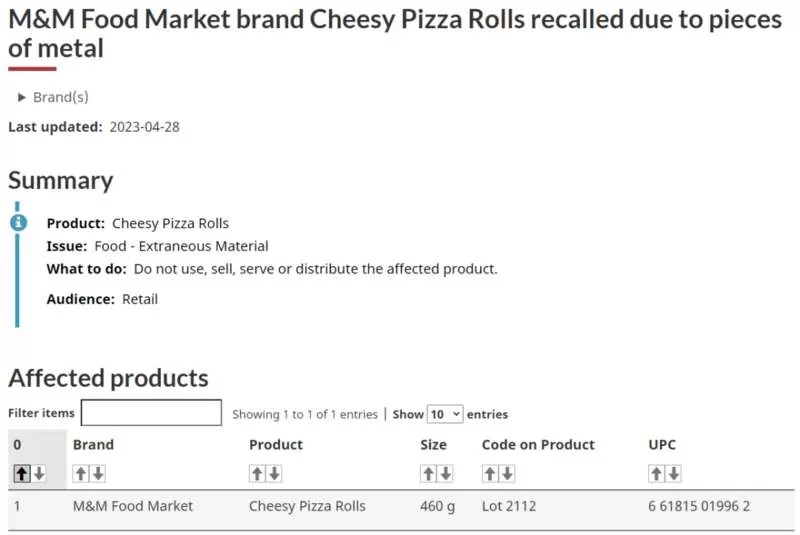Click the Code on Product header

tap(538, 444)
